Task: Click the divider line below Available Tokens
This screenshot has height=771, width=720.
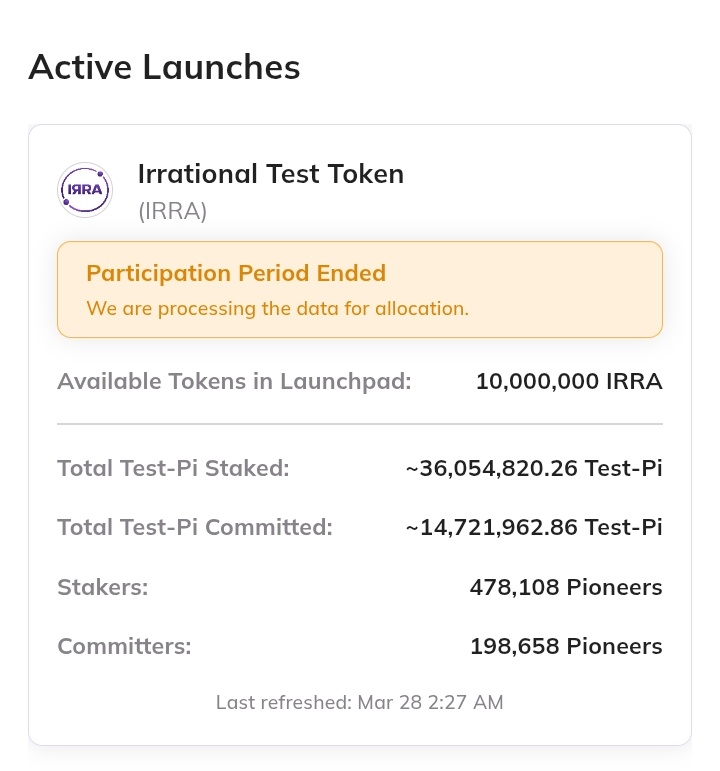Action: (x=360, y=424)
